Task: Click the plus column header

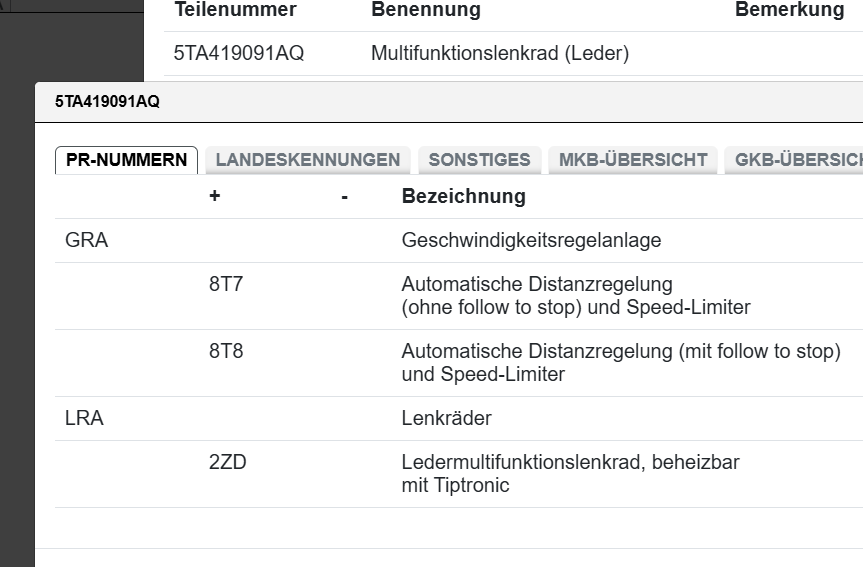Action: click(214, 196)
